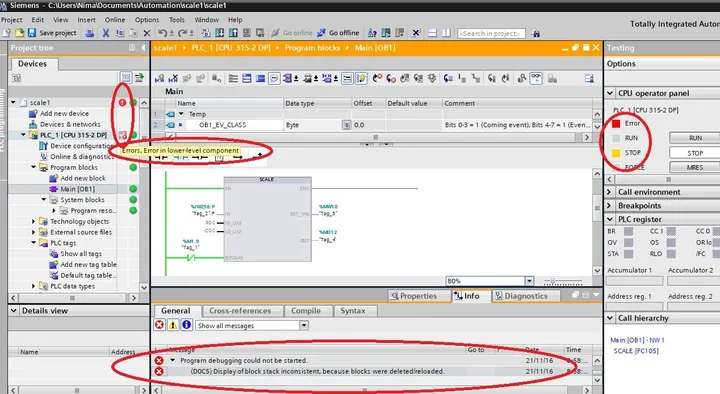Toggle the information messages filter icon
The width and height of the screenshot is (720, 394).
pyautogui.click(x=186, y=325)
